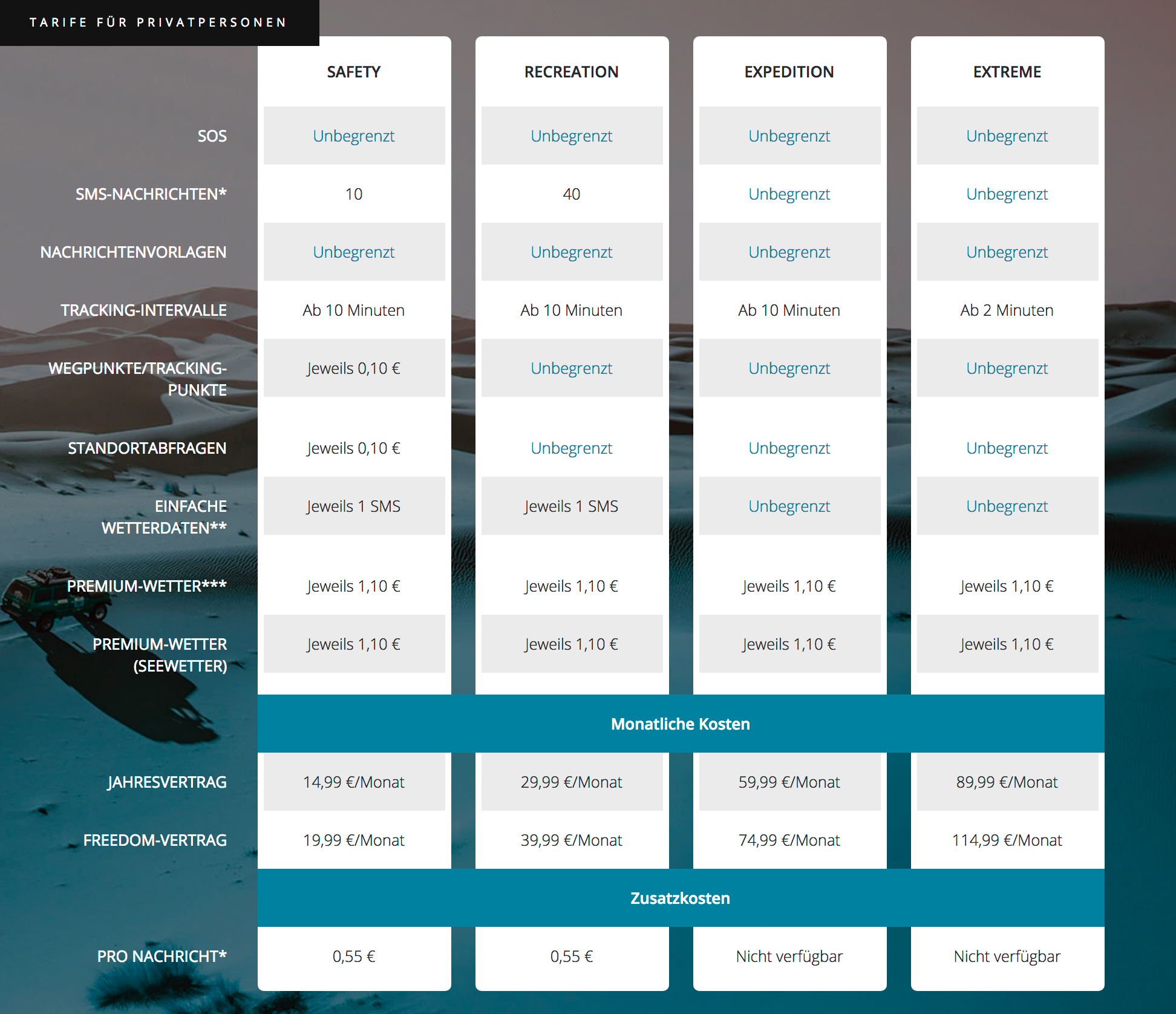1176x1014 pixels.
Task: Click SAFETY plan's SOS Unbegrenzt link
Action: pyautogui.click(x=354, y=136)
